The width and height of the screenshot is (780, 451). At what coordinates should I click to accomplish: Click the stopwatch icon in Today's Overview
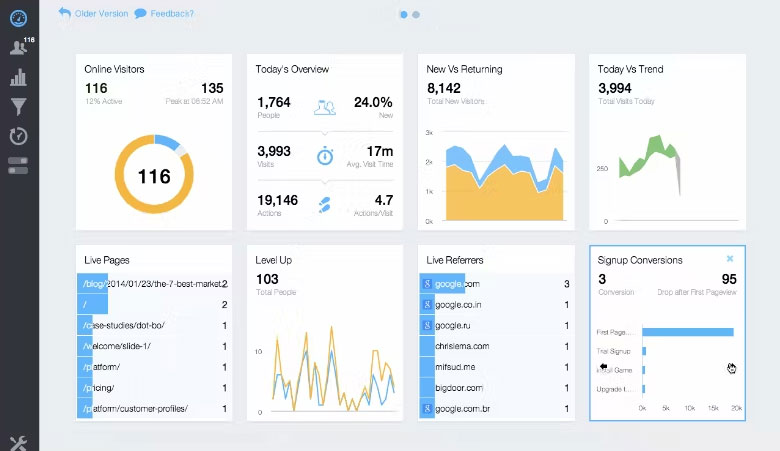pyautogui.click(x=325, y=156)
